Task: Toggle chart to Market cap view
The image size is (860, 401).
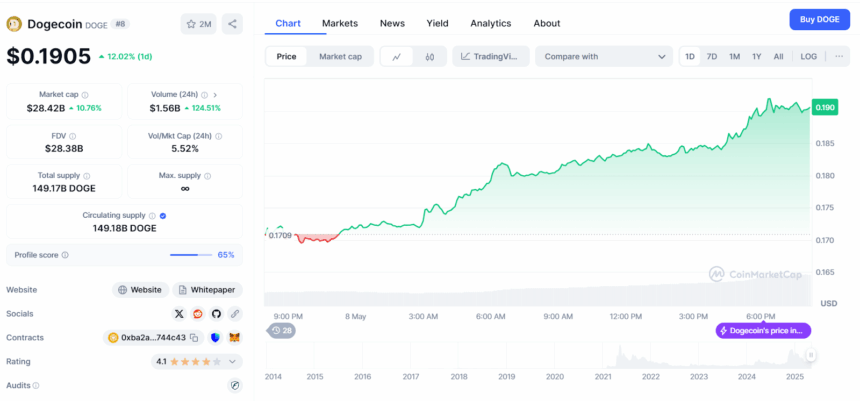Action: click(x=340, y=57)
